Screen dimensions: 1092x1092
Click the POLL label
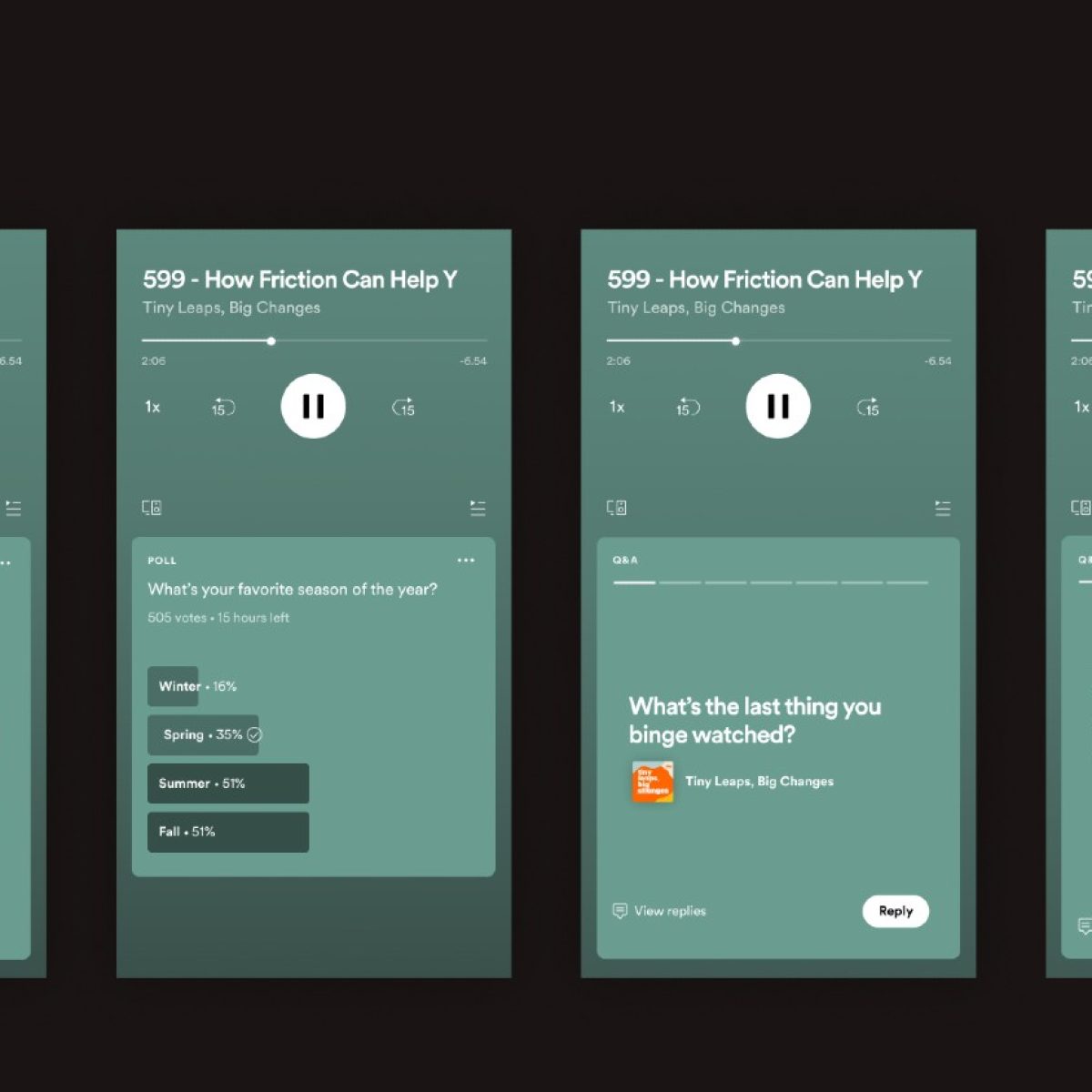pos(162,561)
